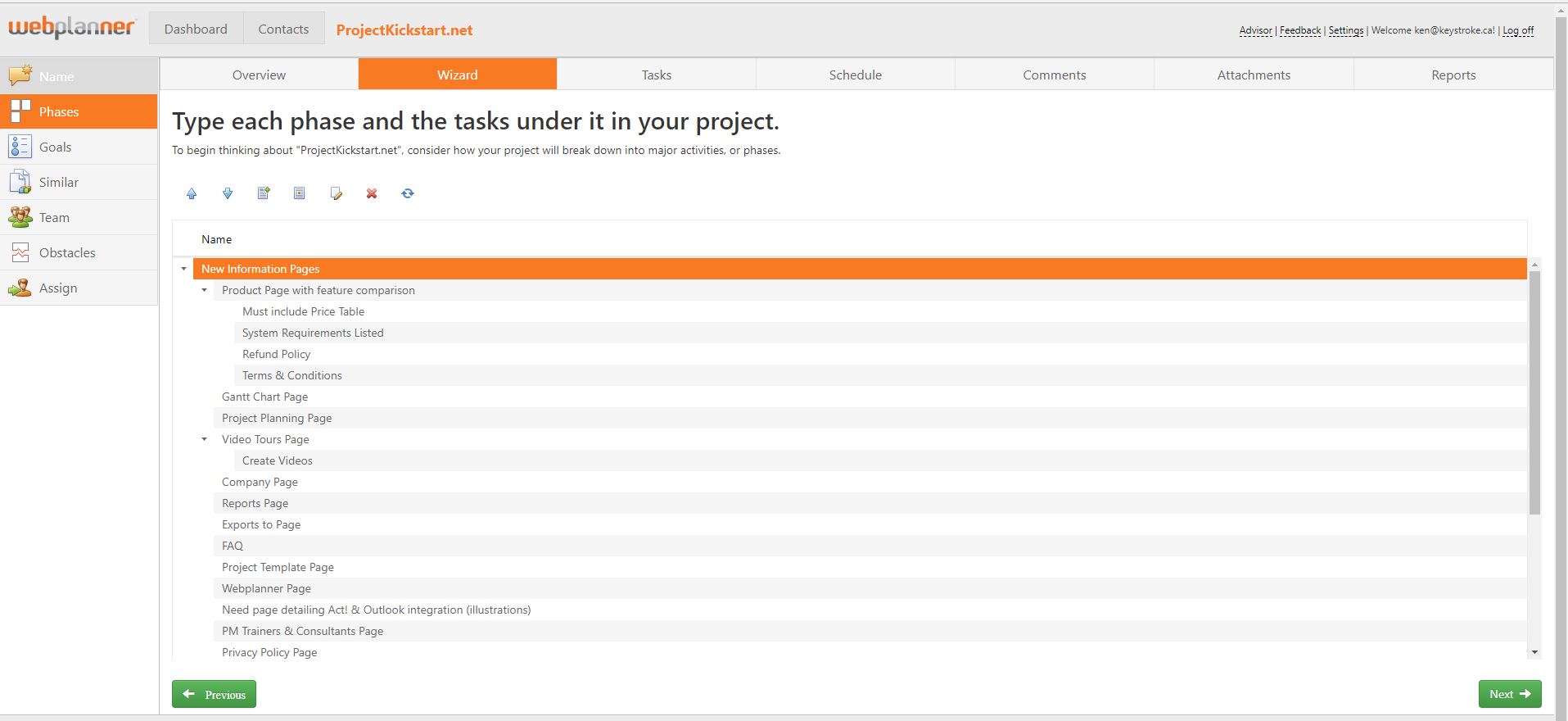Click the task list vertical scrollbar

click(x=1534, y=392)
